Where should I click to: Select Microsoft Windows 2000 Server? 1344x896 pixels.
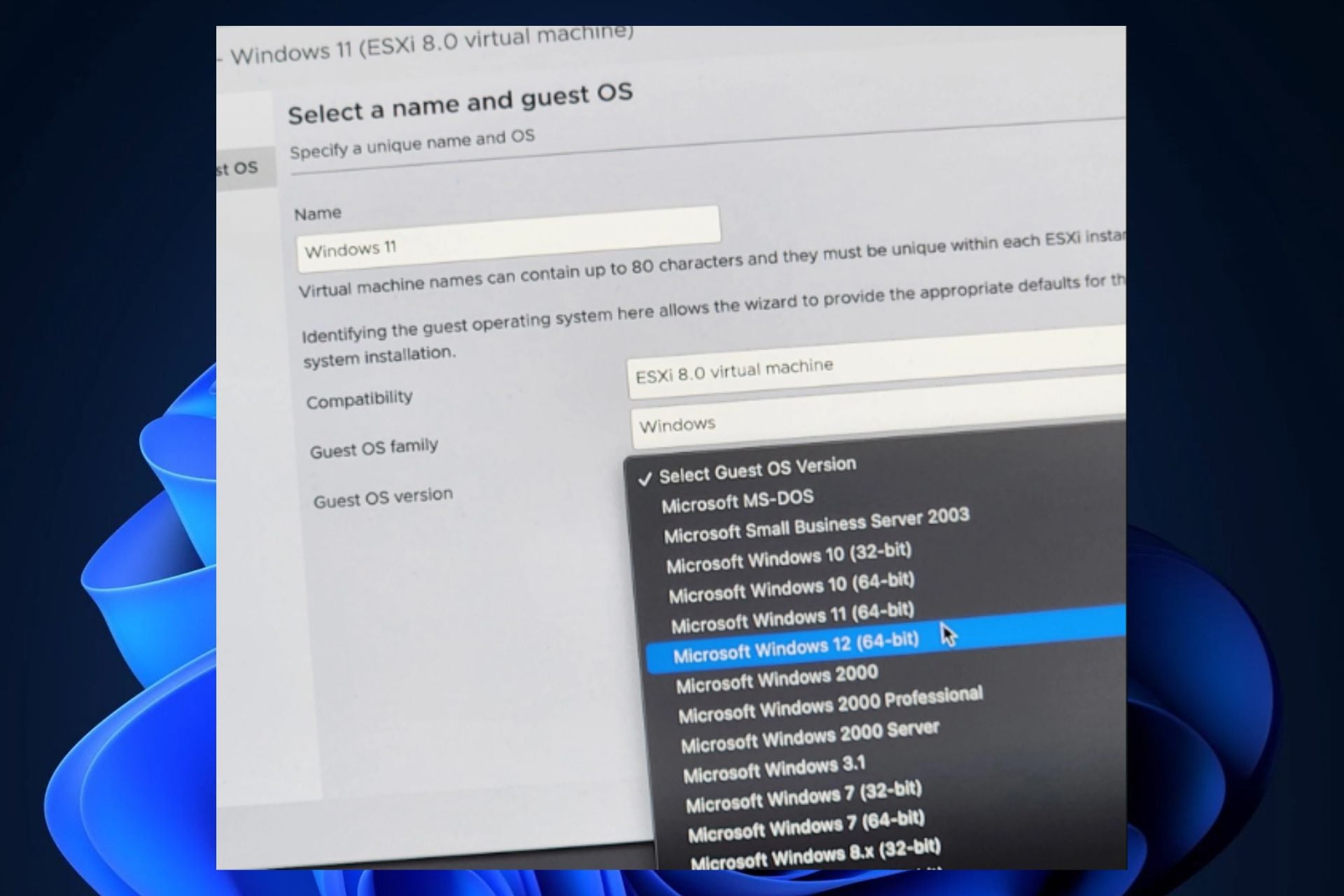810,736
